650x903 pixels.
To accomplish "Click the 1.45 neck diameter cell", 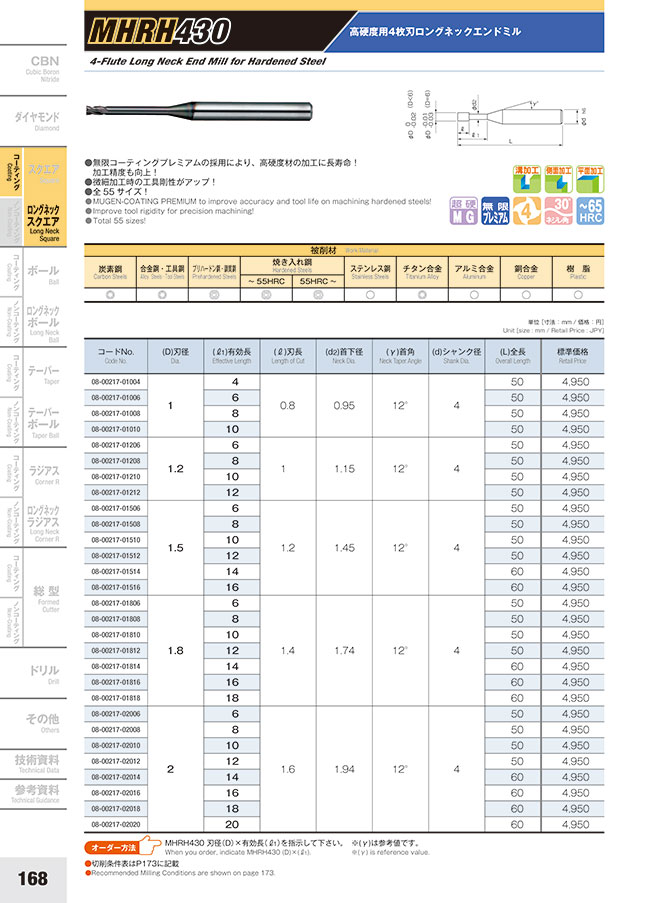I will click(344, 548).
